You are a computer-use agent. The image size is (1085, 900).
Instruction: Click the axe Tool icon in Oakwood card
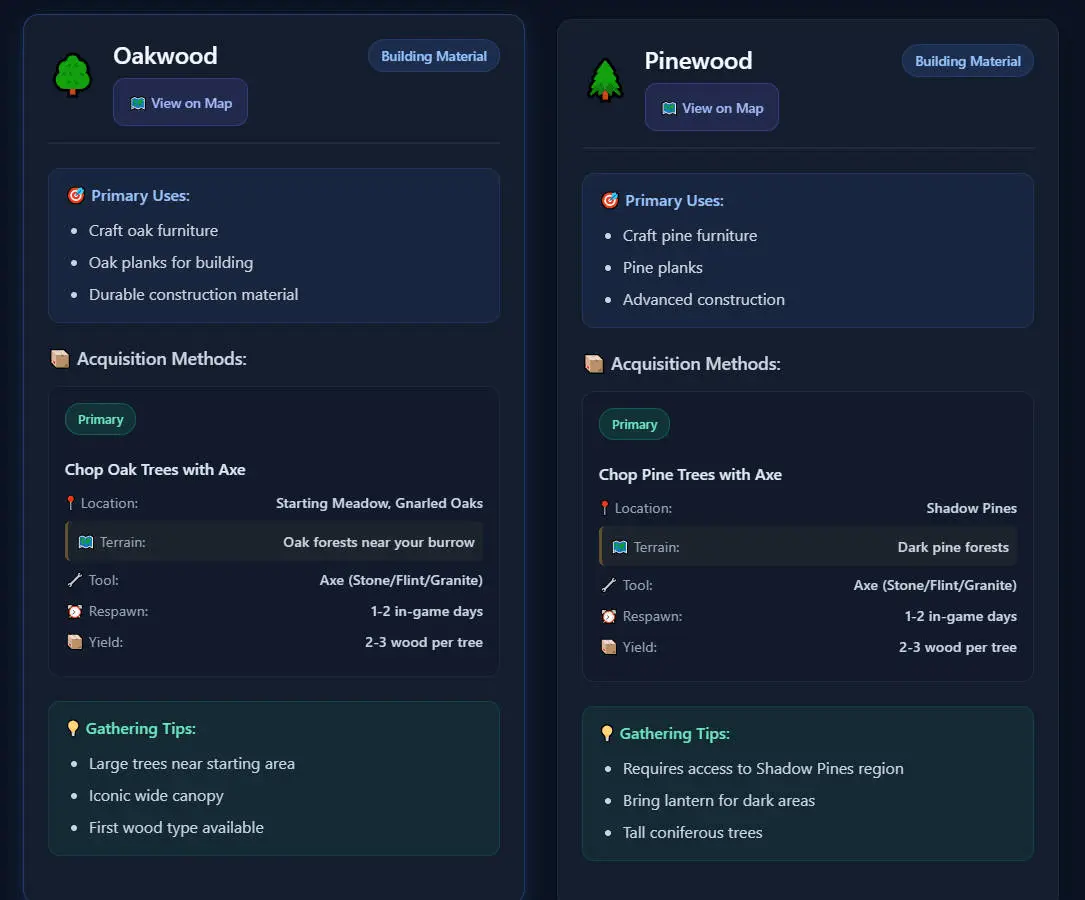(x=74, y=580)
